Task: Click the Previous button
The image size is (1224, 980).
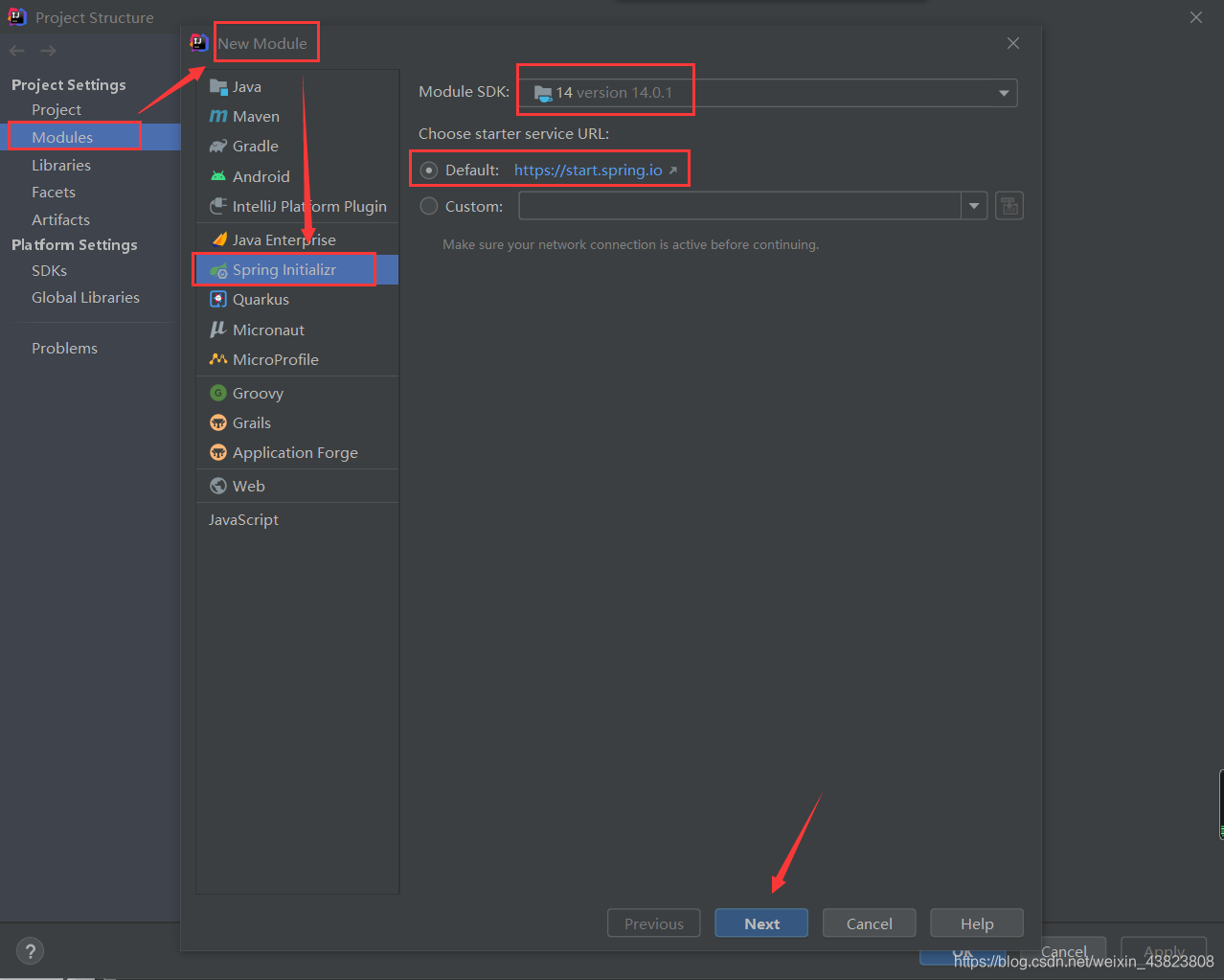Action: [x=654, y=923]
